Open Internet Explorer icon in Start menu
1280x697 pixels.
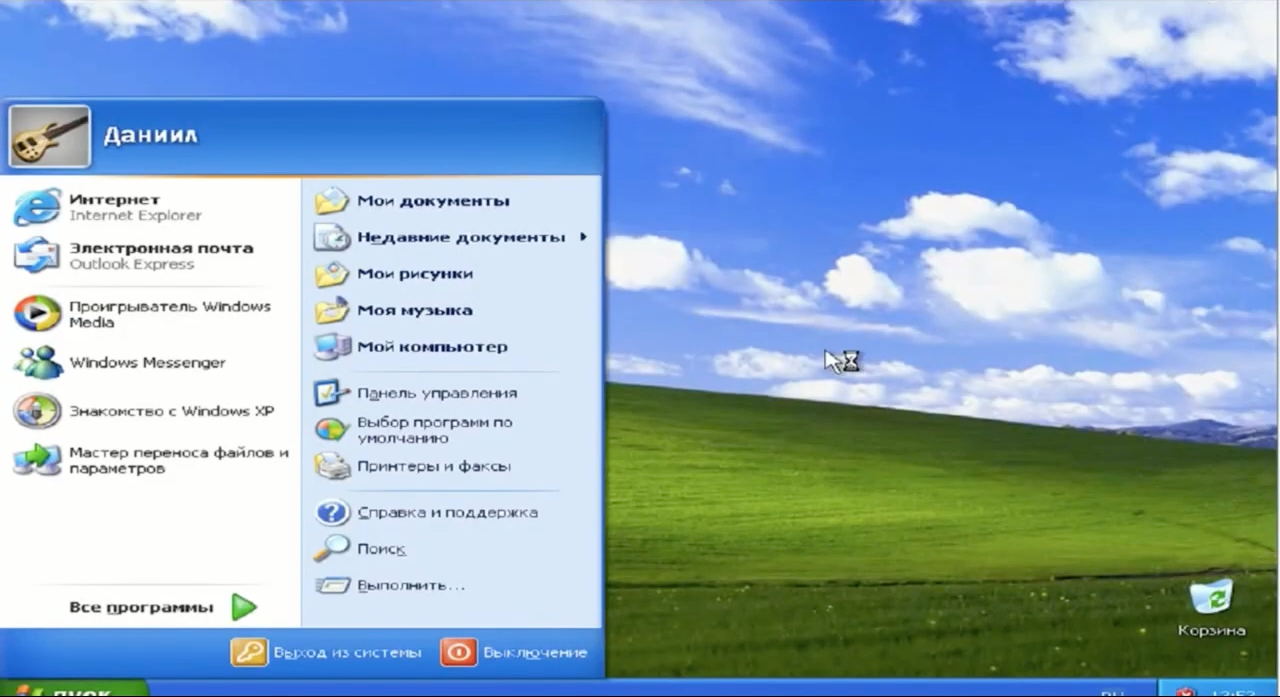37,207
